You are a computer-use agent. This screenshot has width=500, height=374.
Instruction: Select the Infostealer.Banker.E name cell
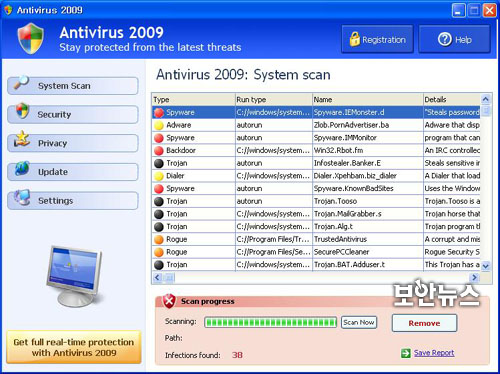pyautogui.click(x=368, y=163)
